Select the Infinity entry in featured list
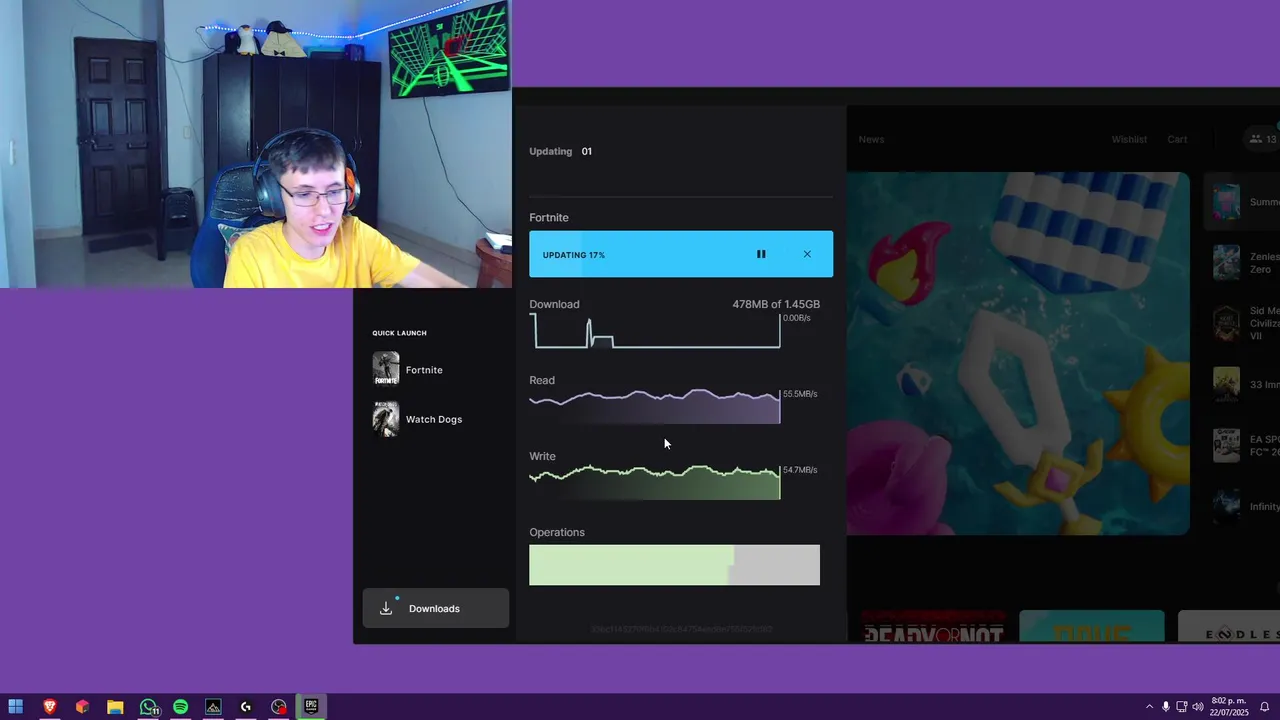This screenshot has height=720, width=1280. tap(1245, 506)
